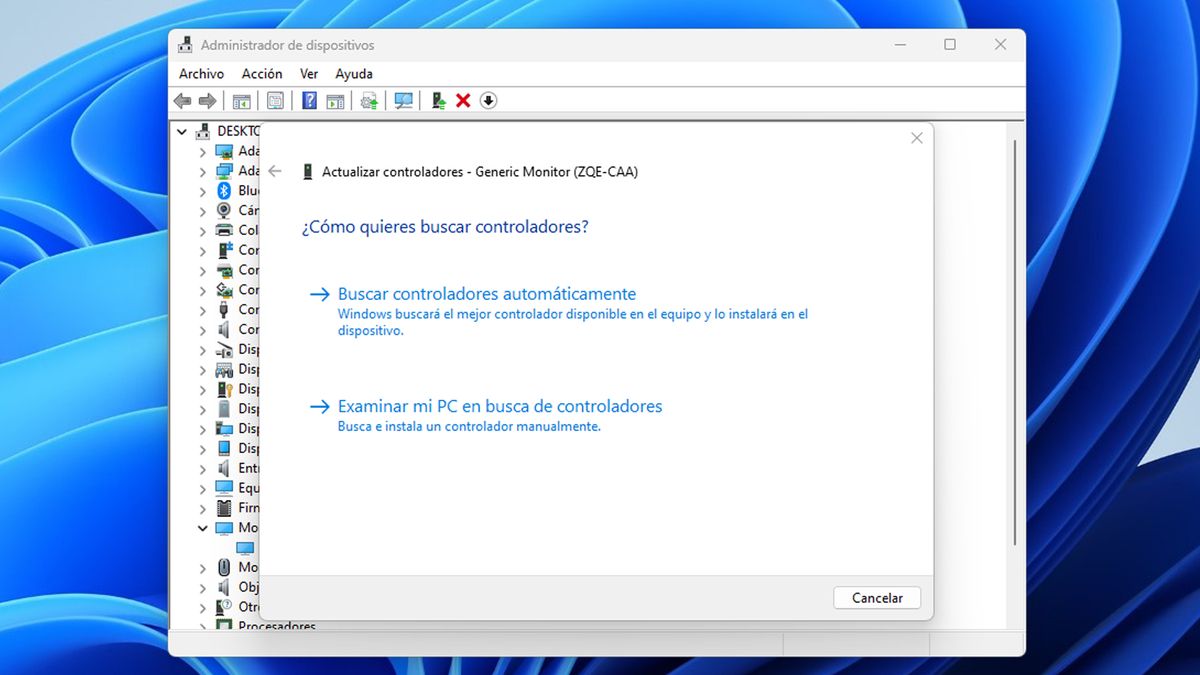Click the Cancelar button

tap(876, 597)
